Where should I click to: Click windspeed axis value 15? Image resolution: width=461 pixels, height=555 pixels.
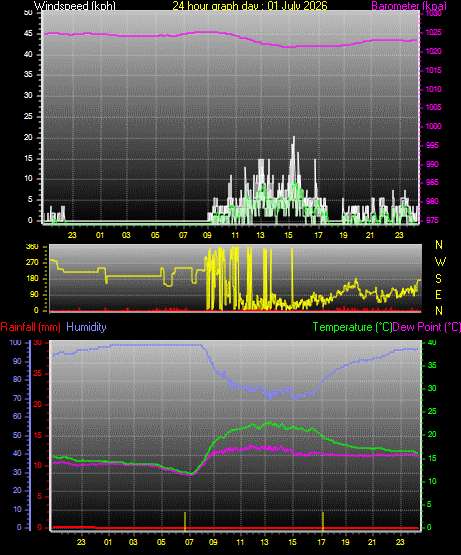(28, 158)
